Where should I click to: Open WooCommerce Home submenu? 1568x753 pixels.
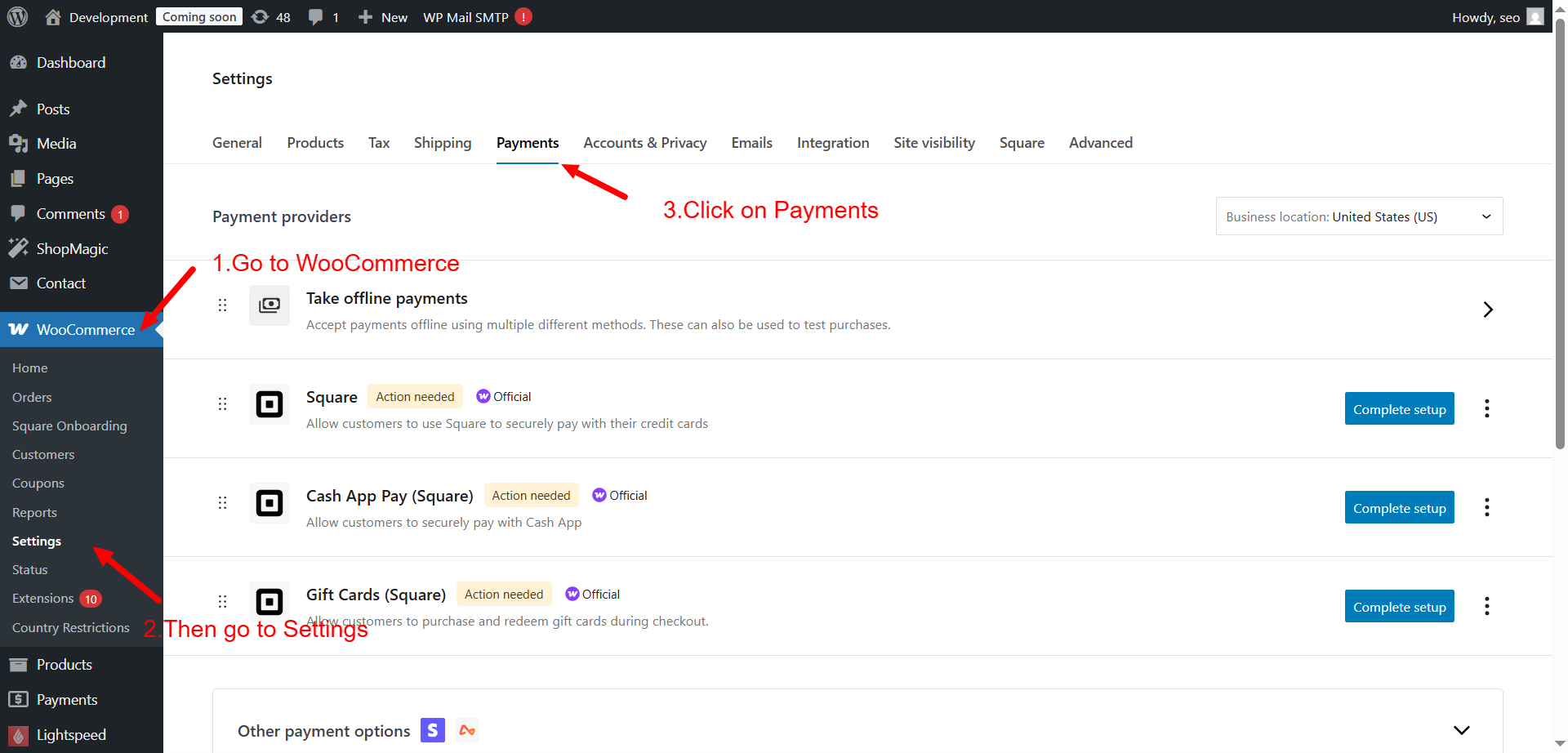[x=30, y=368]
